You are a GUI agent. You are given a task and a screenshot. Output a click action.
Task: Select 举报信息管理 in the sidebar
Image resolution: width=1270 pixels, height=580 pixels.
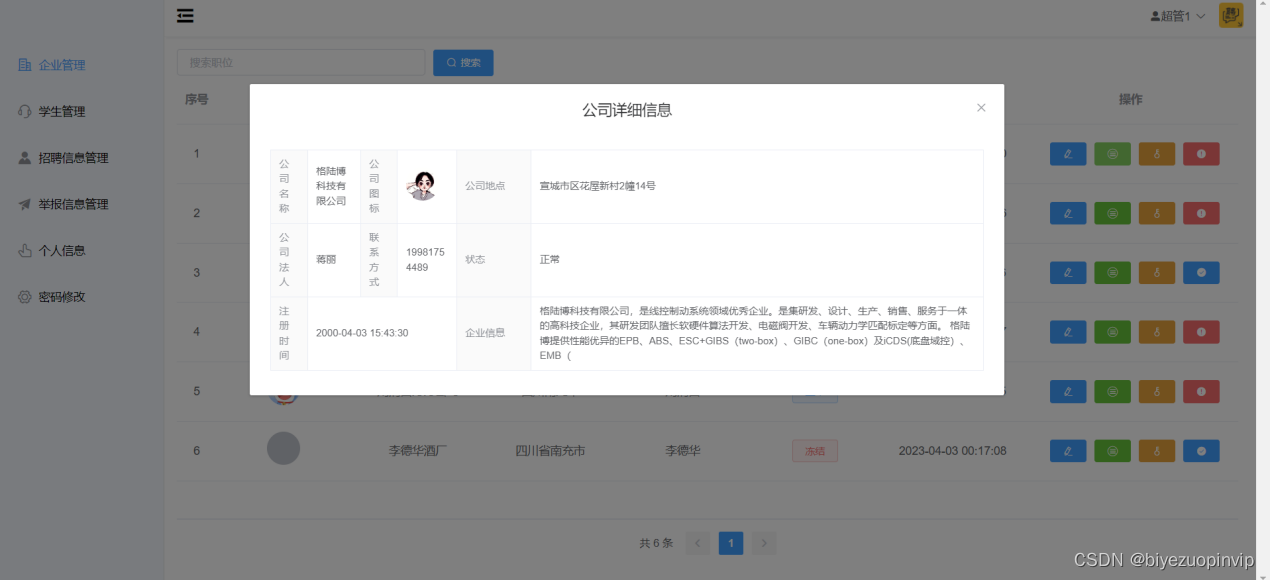(x=63, y=204)
